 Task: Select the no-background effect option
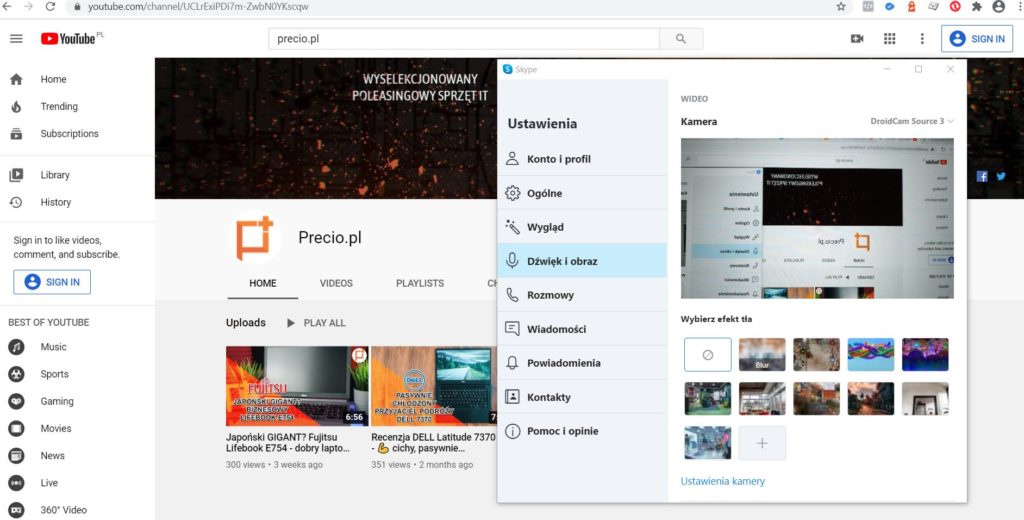click(x=707, y=355)
